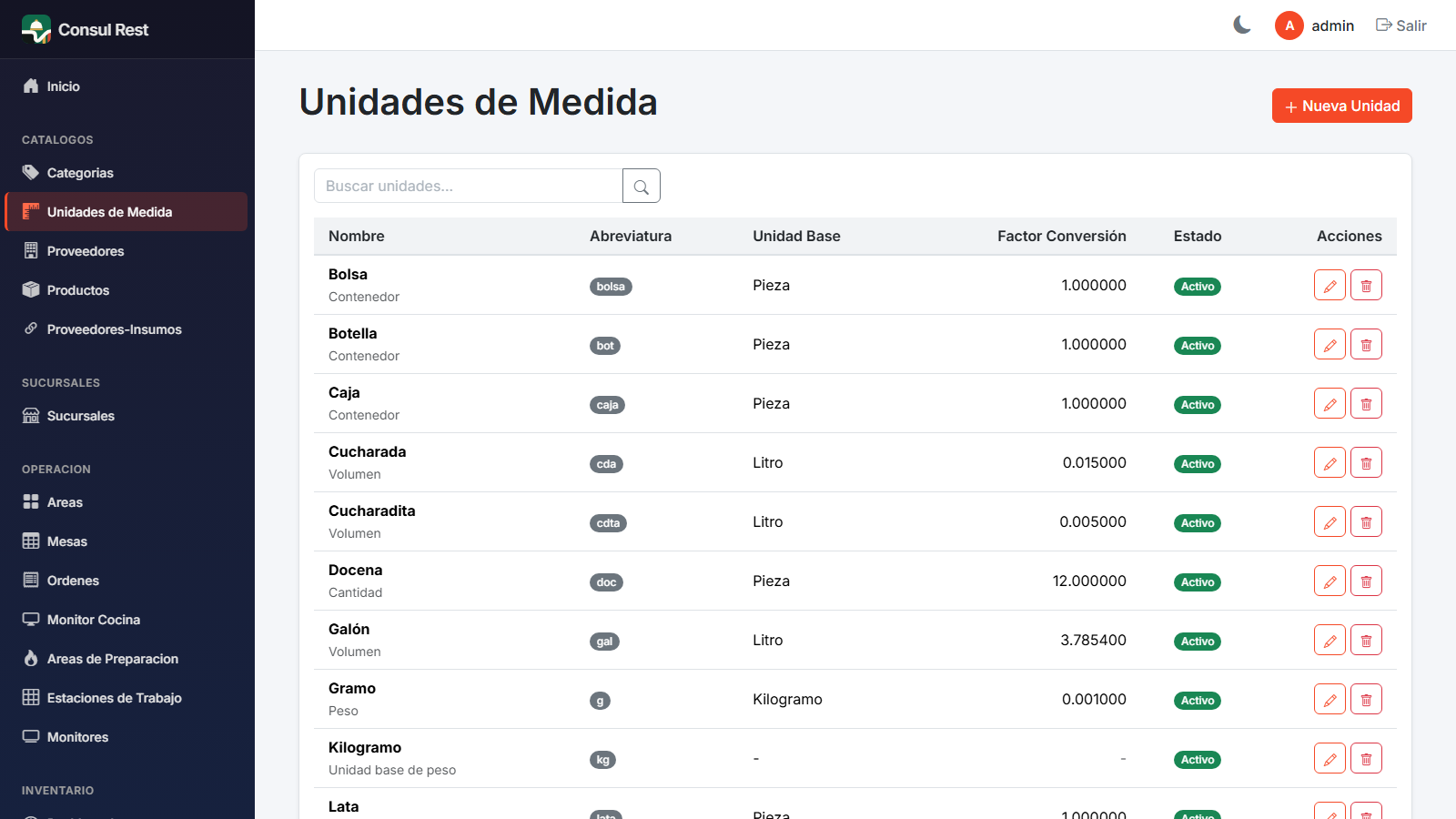Click the Estado column header
The image size is (1456, 819).
pyautogui.click(x=1198, y=237)
